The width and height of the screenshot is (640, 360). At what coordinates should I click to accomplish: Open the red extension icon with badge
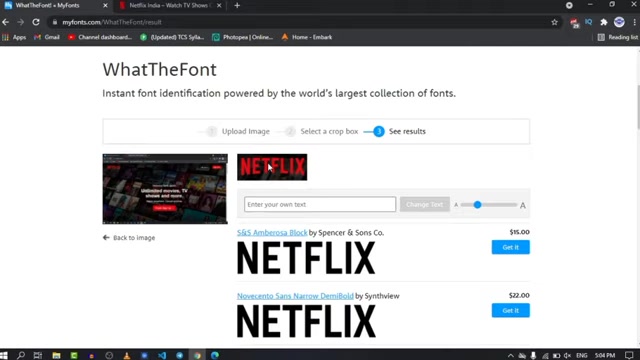(574, 23)
